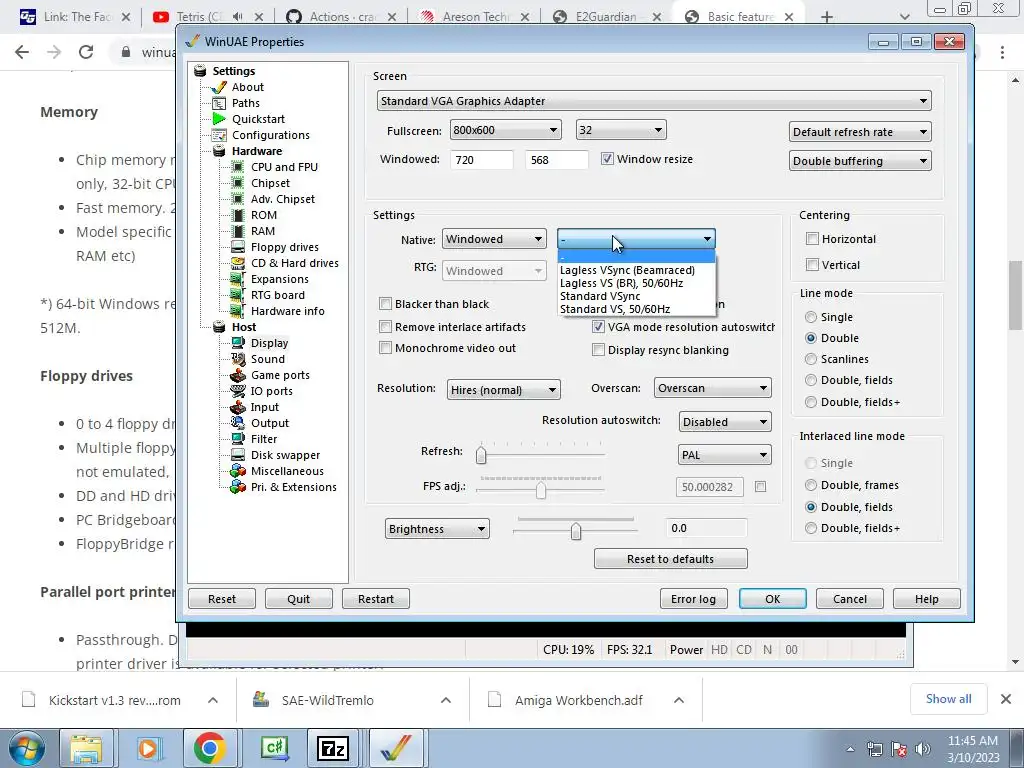This screenshot has width=1024, height=768.
Task: Open the Standard VGA Graphics Adapter dropdown
Action: point(654,101)
